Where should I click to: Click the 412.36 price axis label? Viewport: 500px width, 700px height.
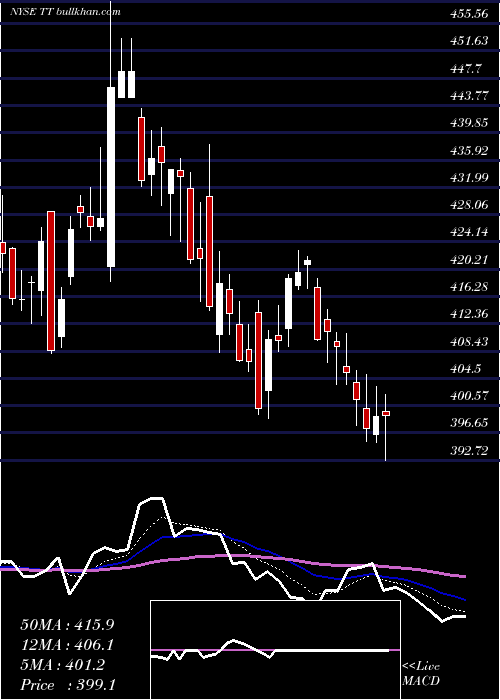tap(469, 314)
